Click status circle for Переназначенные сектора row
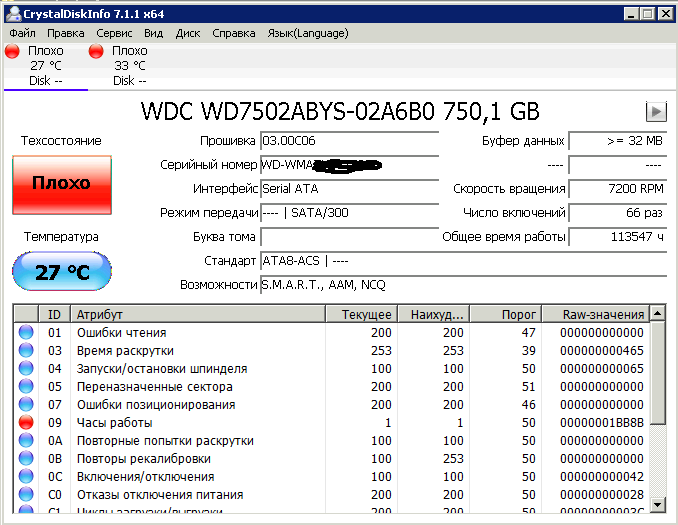 coord(26,386)
